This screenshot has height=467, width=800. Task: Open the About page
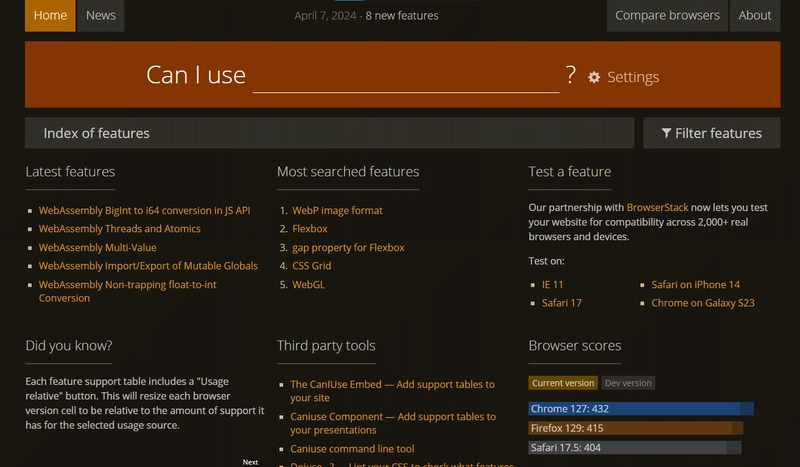tap(755, 15)
